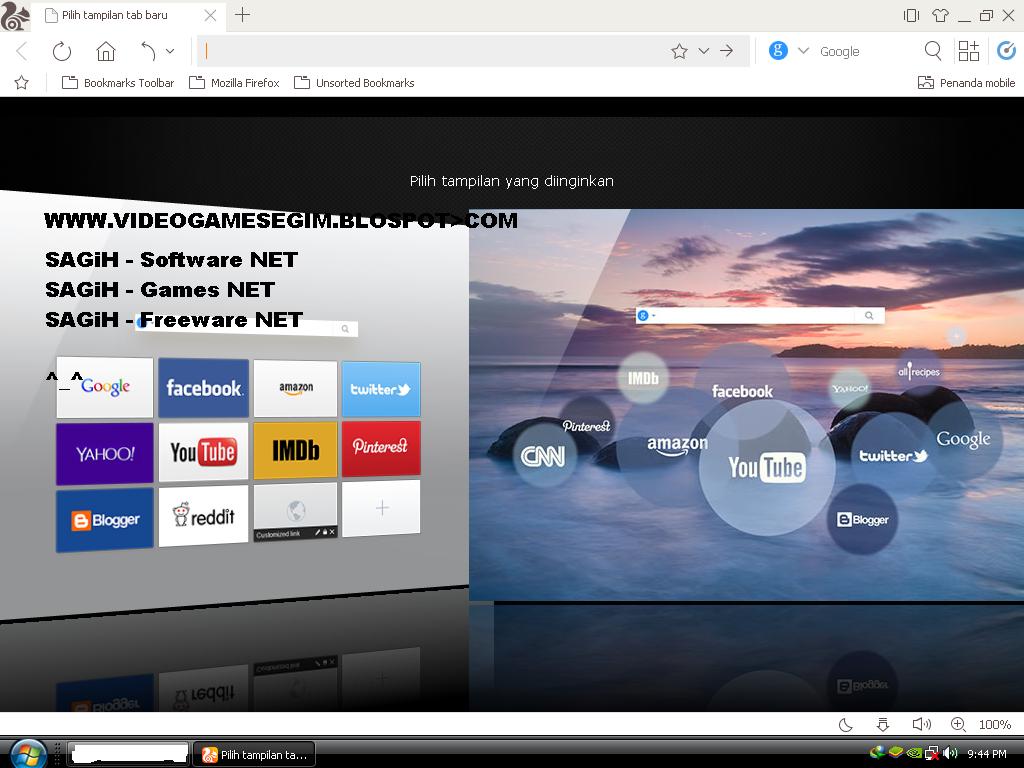Click the Yahoo tile in classic layout

tap(104, 454)
